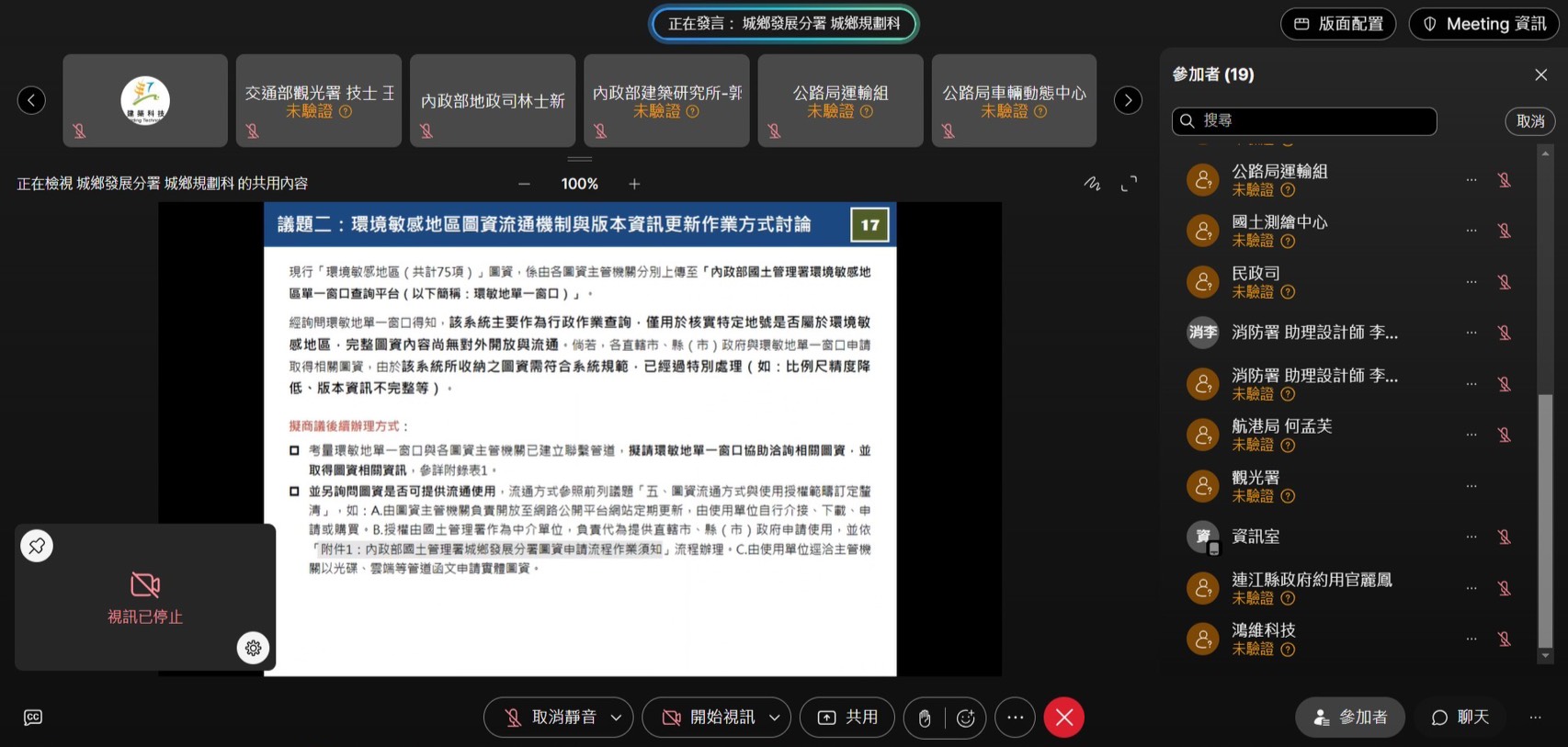Screen dimensions: 1568x747
Task: Open panel options next to 聊天
Action: click(1535, 718)
